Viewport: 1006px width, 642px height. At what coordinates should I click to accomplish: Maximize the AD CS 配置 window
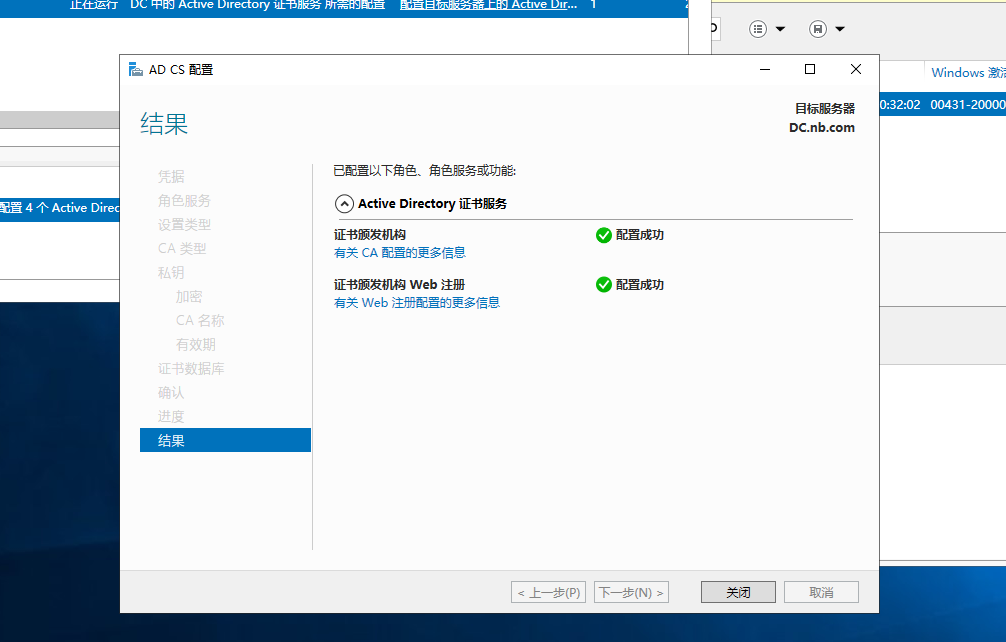tap(810, 69)
